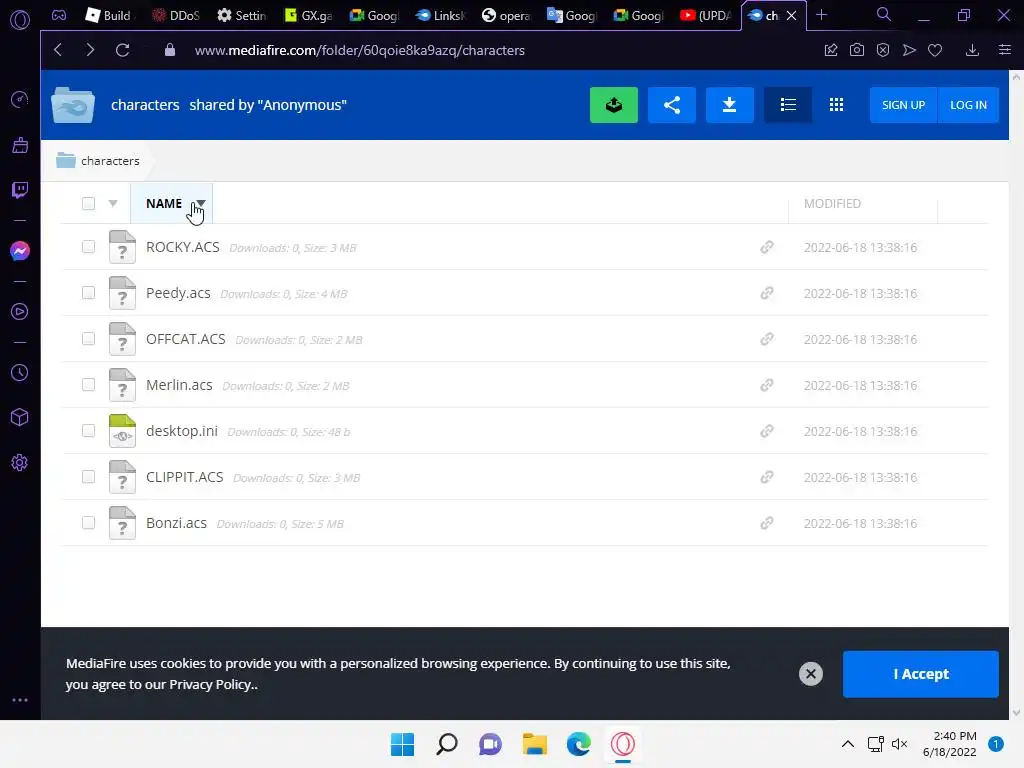
Task: Open the GX Cleaner sidebar icon
Action: tap(20, 145)
